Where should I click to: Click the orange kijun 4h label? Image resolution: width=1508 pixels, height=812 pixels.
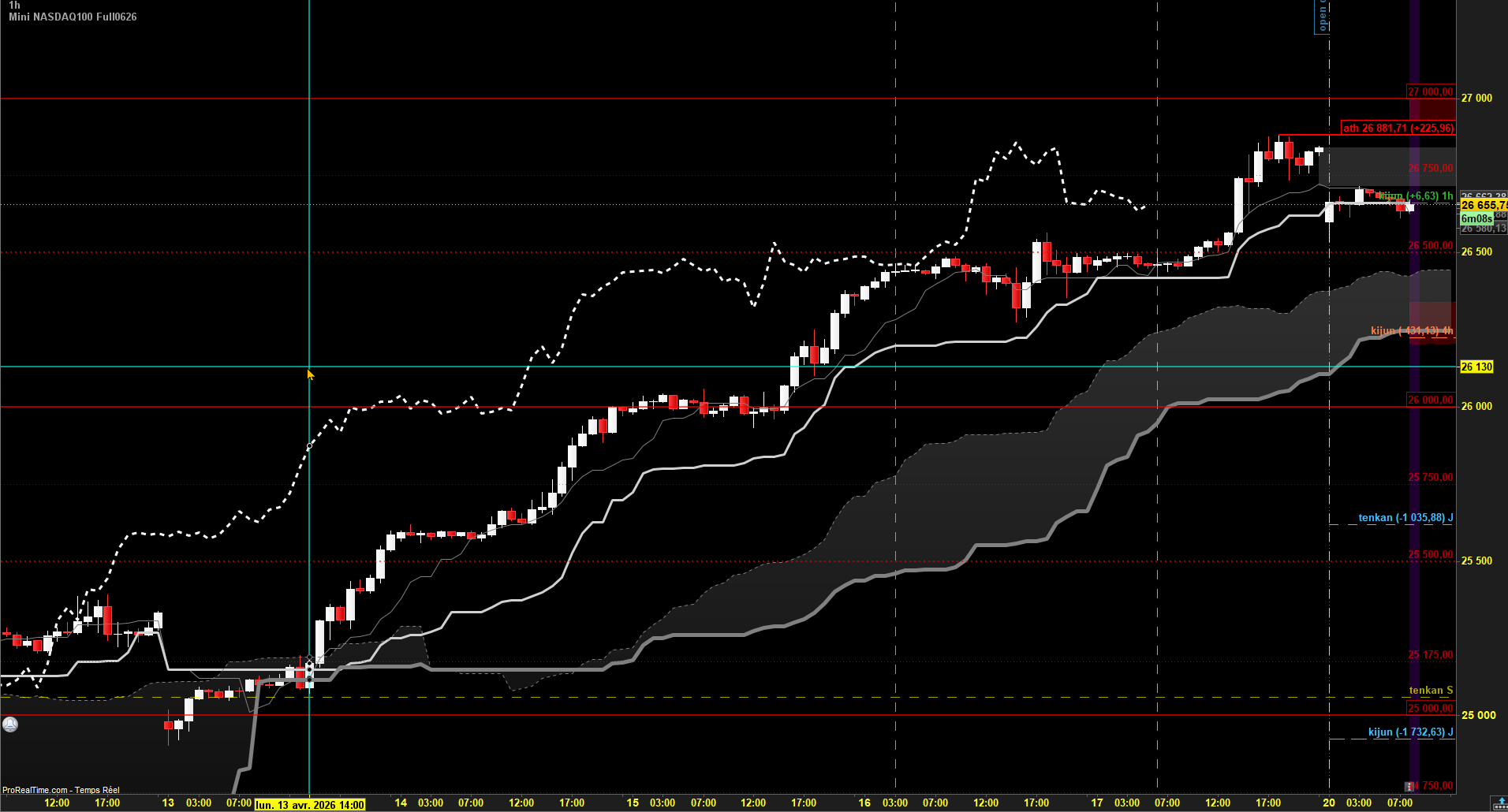click(1412, 330)
